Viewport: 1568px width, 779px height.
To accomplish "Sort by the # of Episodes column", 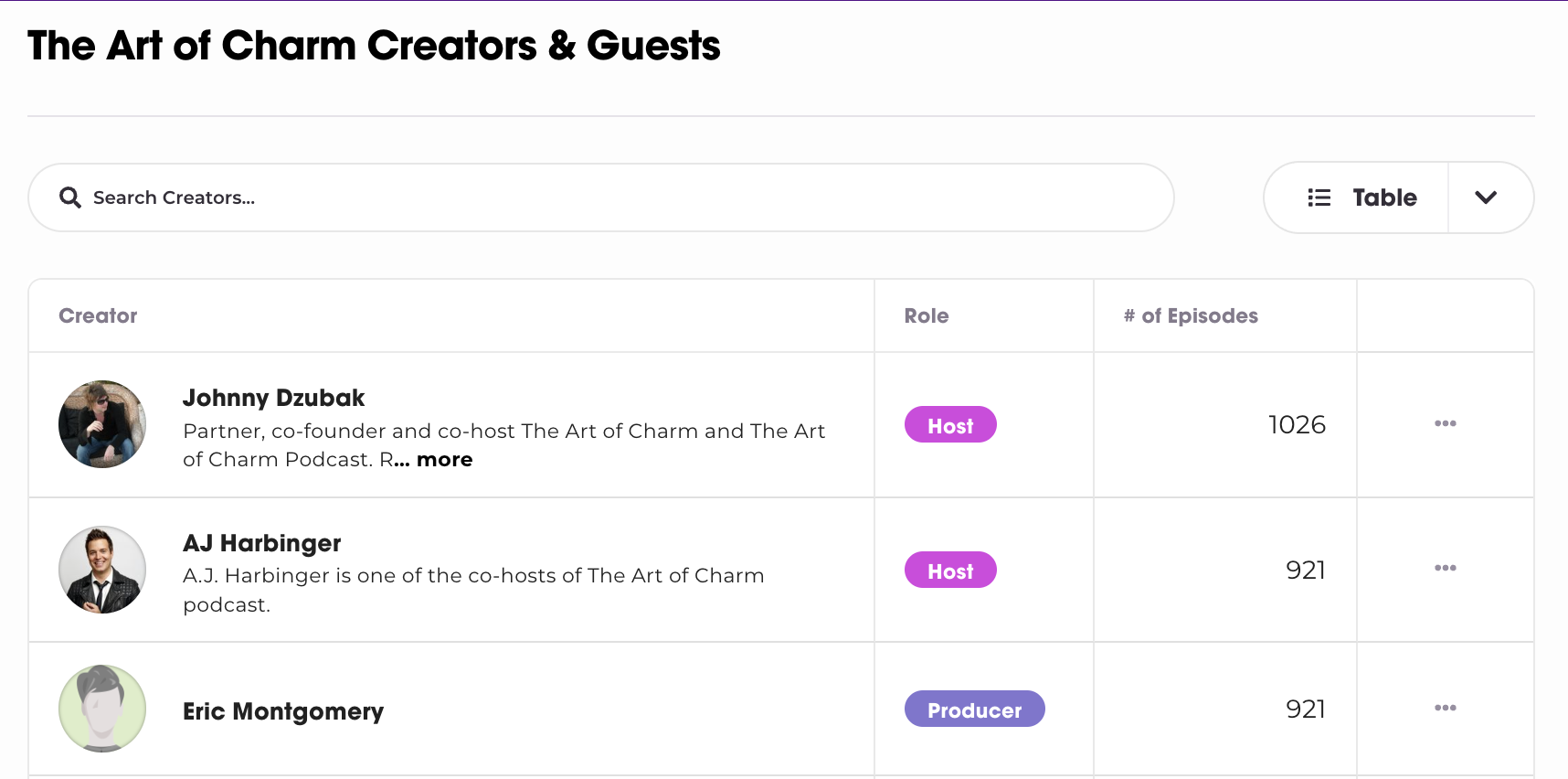I will 1189,315.
